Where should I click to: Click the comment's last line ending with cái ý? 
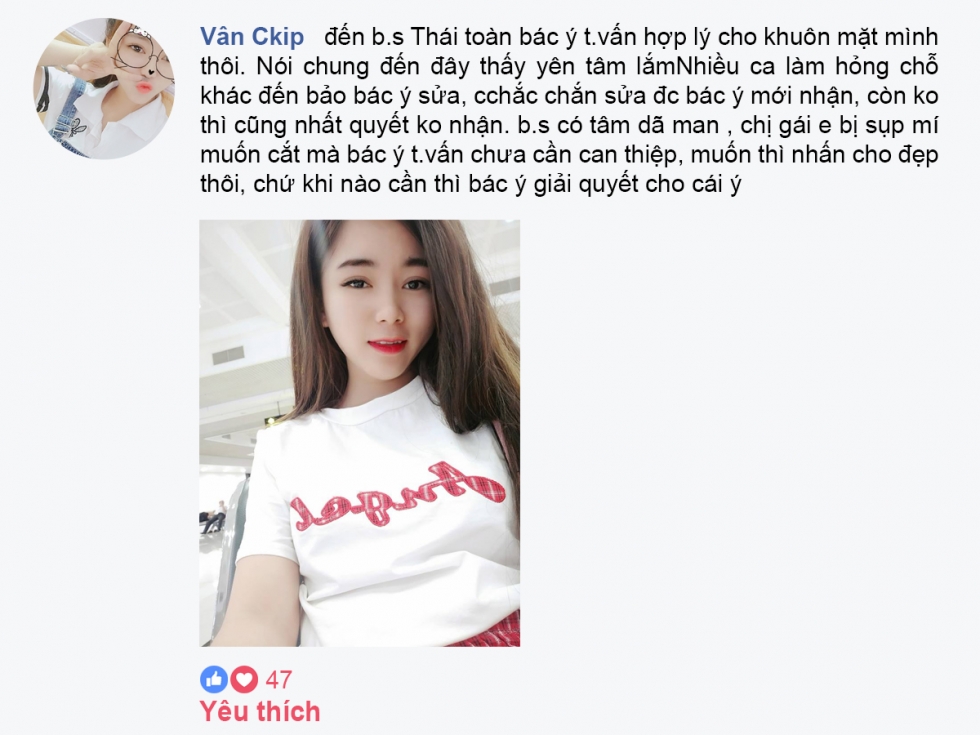pos(471,184)
